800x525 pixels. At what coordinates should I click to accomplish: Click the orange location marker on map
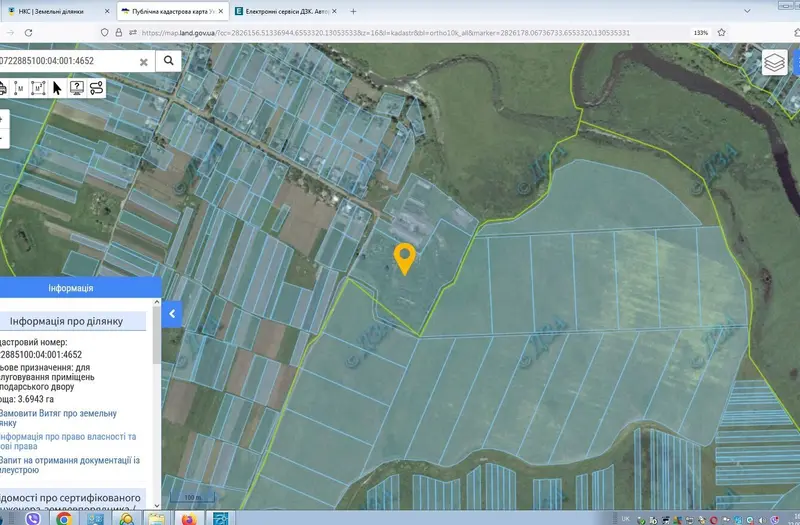point(405,259)
